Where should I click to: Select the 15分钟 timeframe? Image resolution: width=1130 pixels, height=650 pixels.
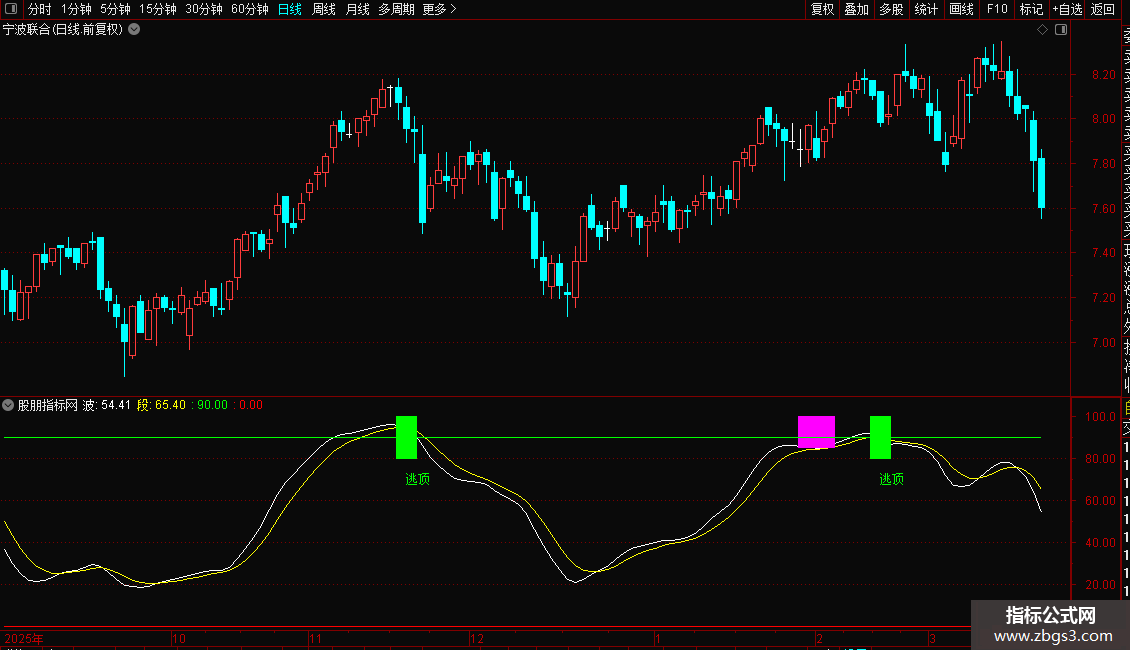[x=158, y=9]
